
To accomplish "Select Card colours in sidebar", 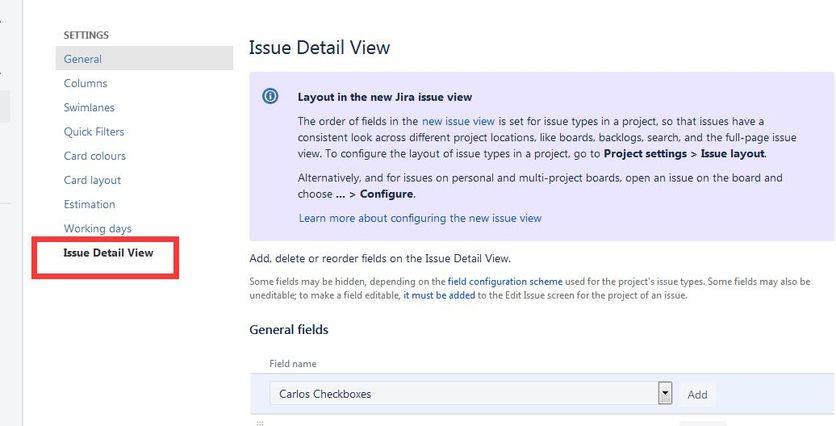I will (x=95, y=156).
